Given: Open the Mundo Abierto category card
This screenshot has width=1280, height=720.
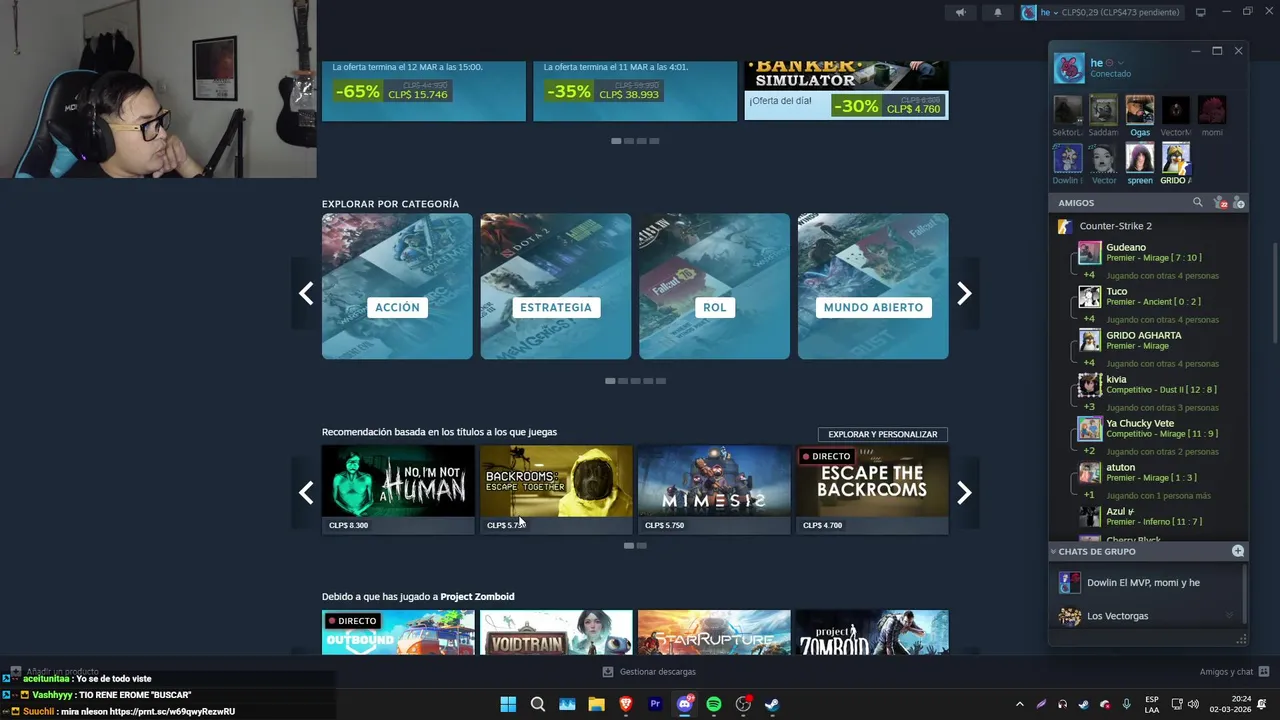Looking at the screenshot, I should (873, 286).
